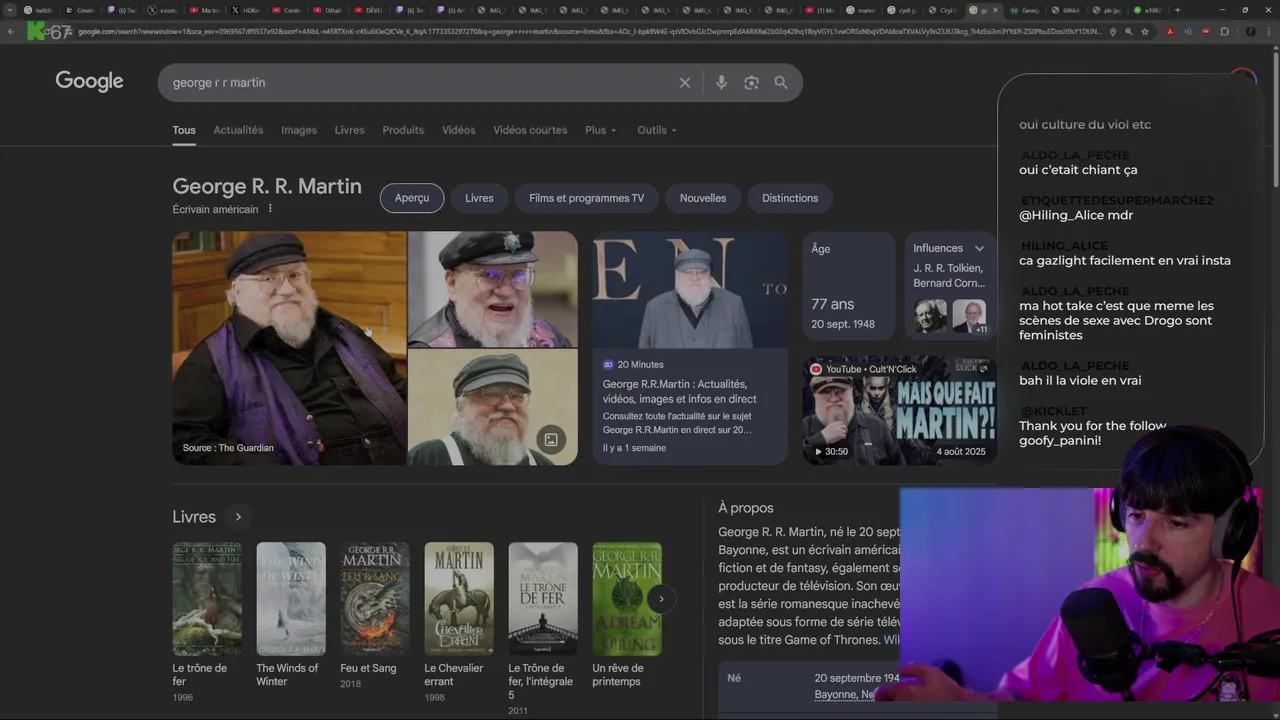Open the Vidéos results tab
This screenshot has width=1280, height=720.
pyautogui.click(x=459, y=130)
